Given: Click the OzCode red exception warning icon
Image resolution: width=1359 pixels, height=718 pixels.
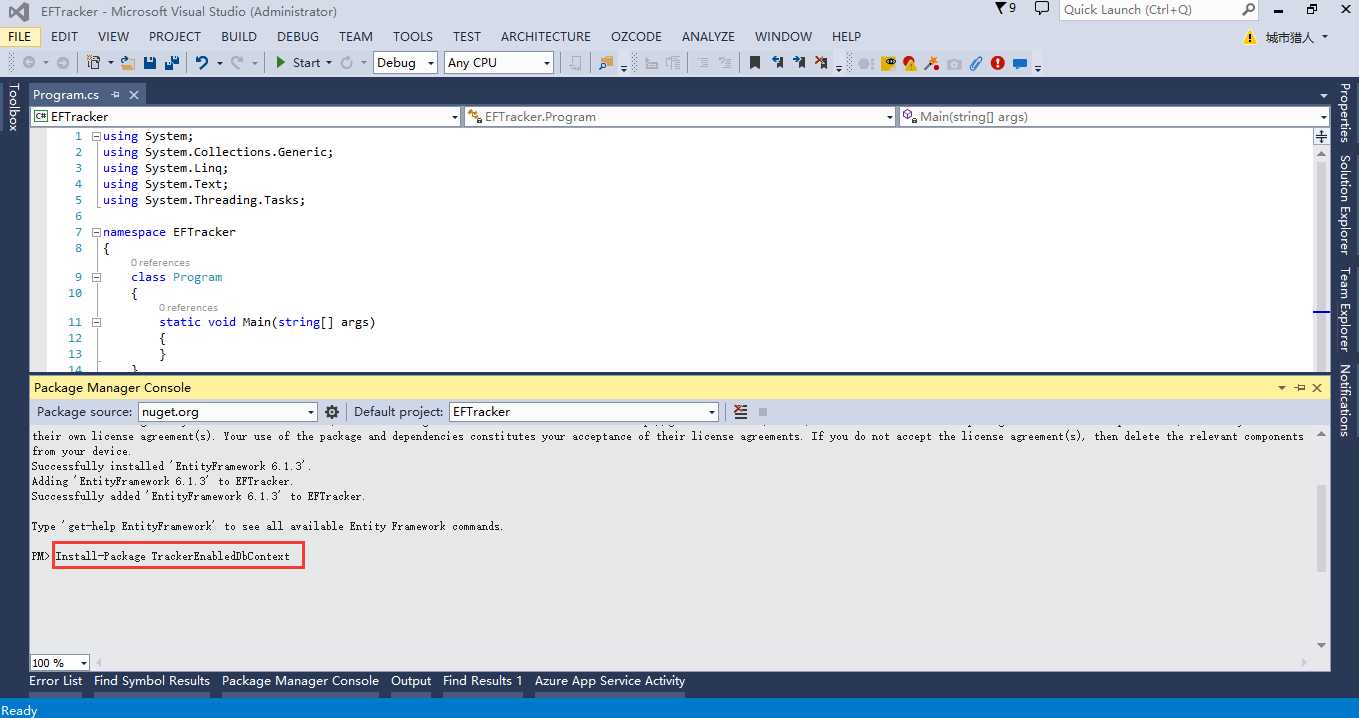Looking at the screenshot, I should pyautogui.click(x=910, y=62).
